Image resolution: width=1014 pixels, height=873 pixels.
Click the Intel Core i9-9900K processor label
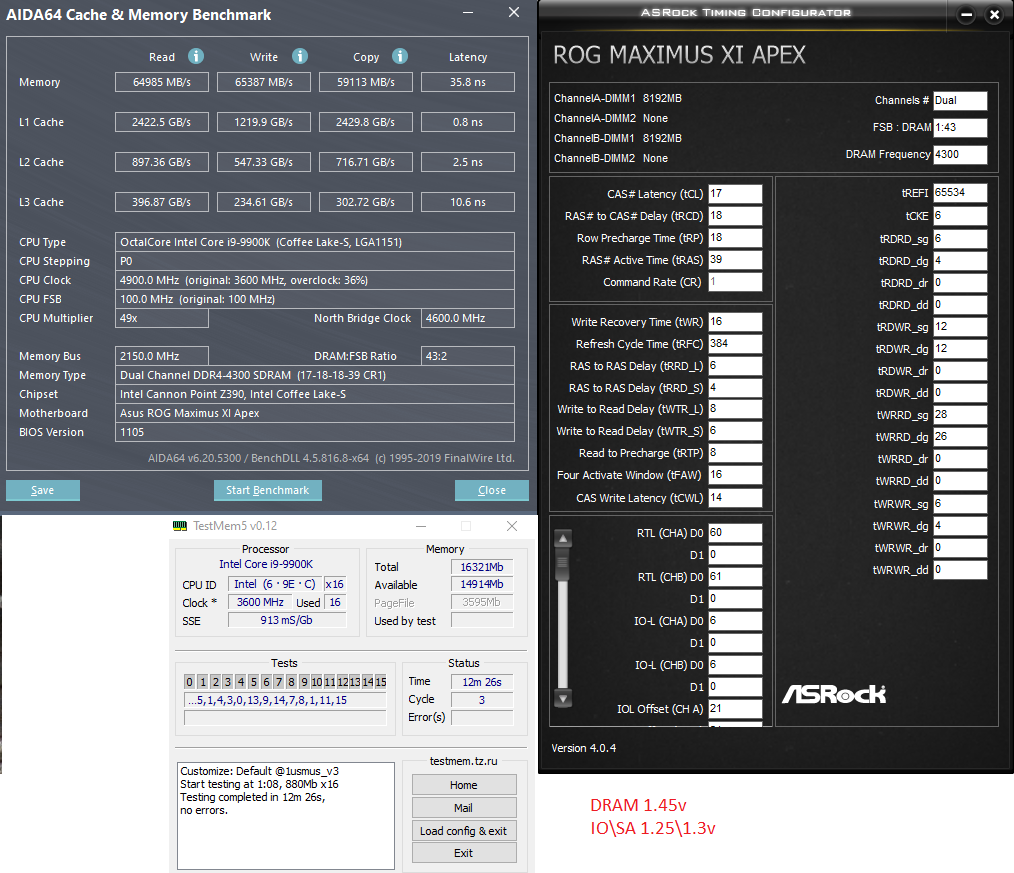coord(266,564)
